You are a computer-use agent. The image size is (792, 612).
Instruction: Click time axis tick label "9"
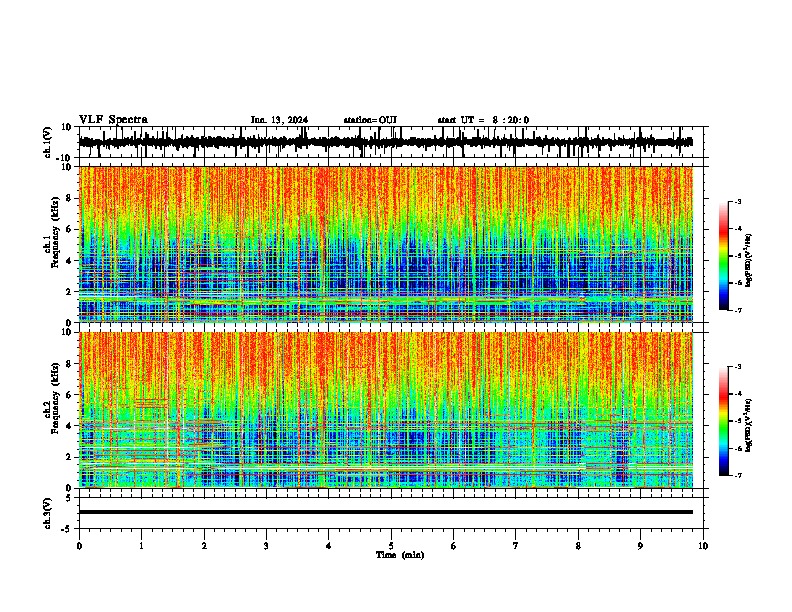point(640,546)
